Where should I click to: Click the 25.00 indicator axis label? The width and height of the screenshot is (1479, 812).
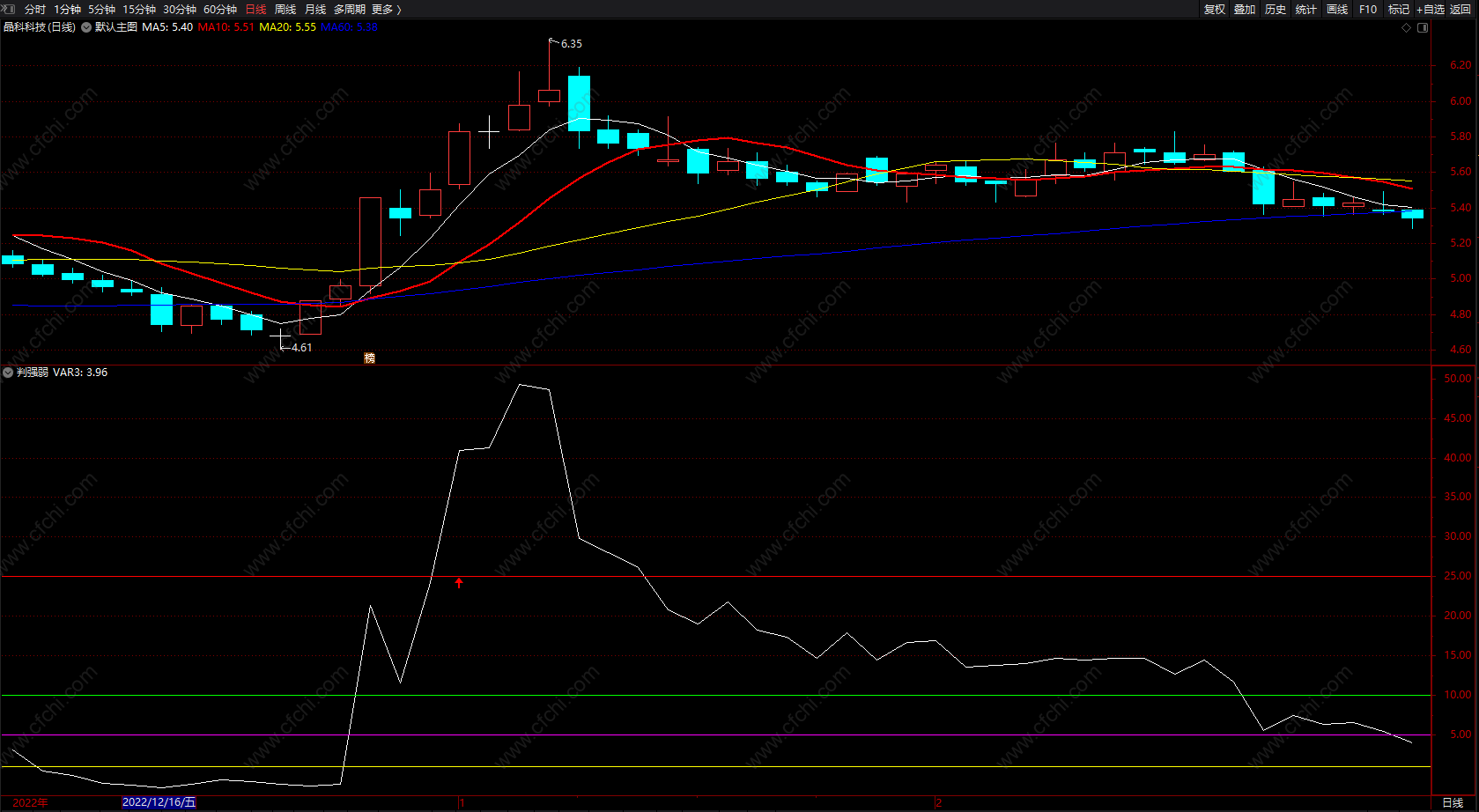coord(1458,576)
